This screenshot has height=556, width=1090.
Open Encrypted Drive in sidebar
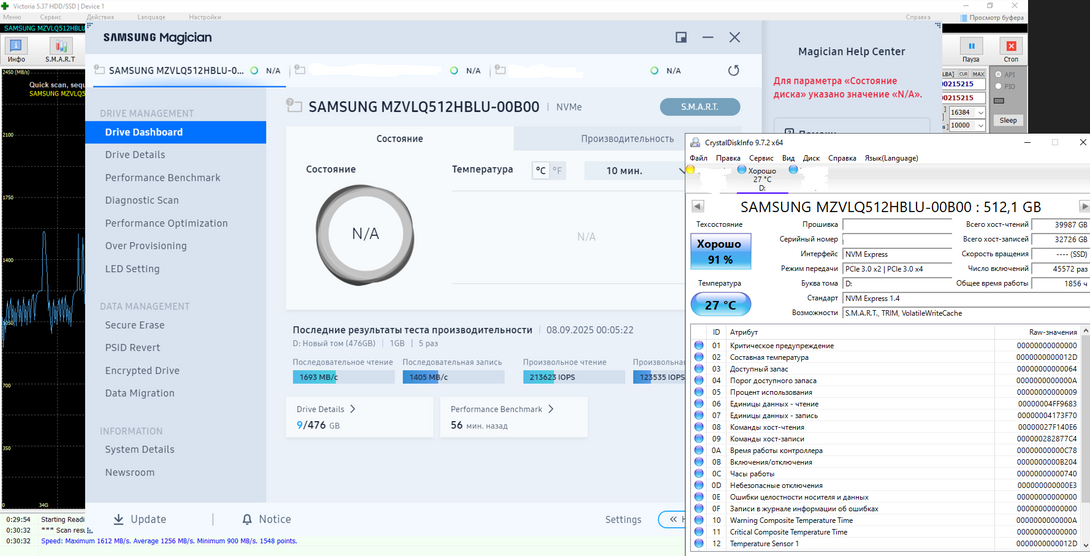point(142,370)
